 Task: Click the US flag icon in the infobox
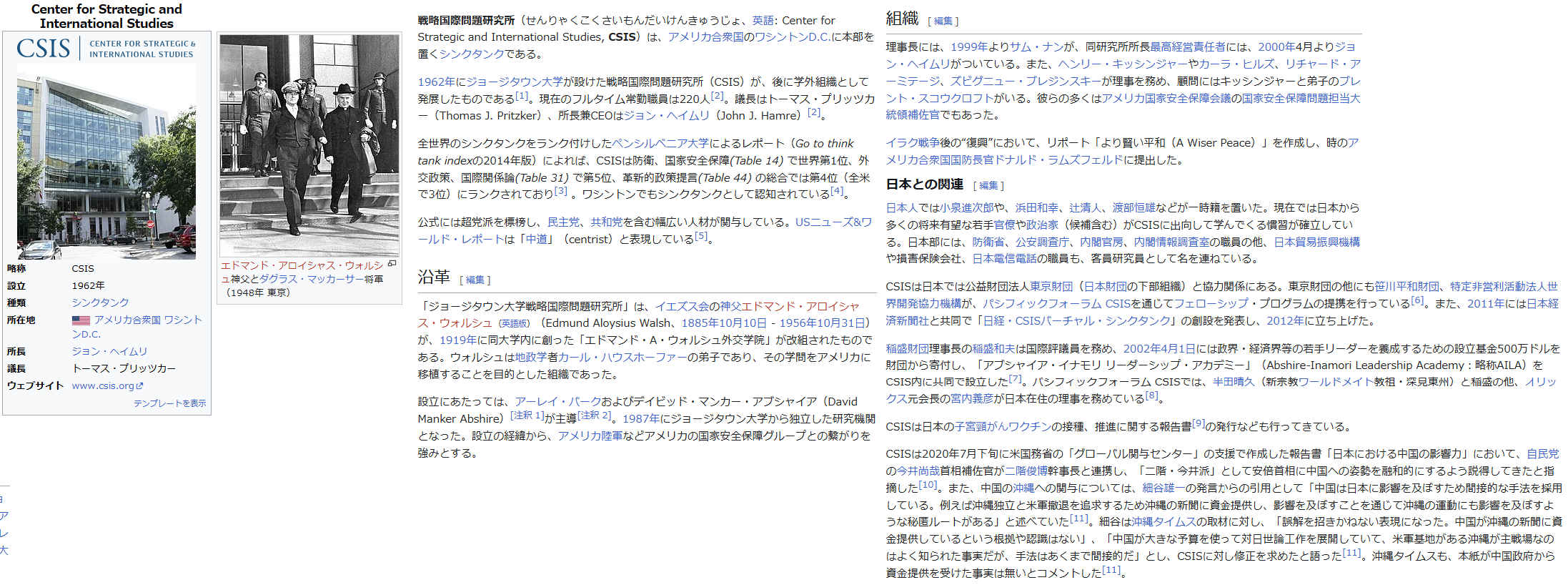pos(81,320)
